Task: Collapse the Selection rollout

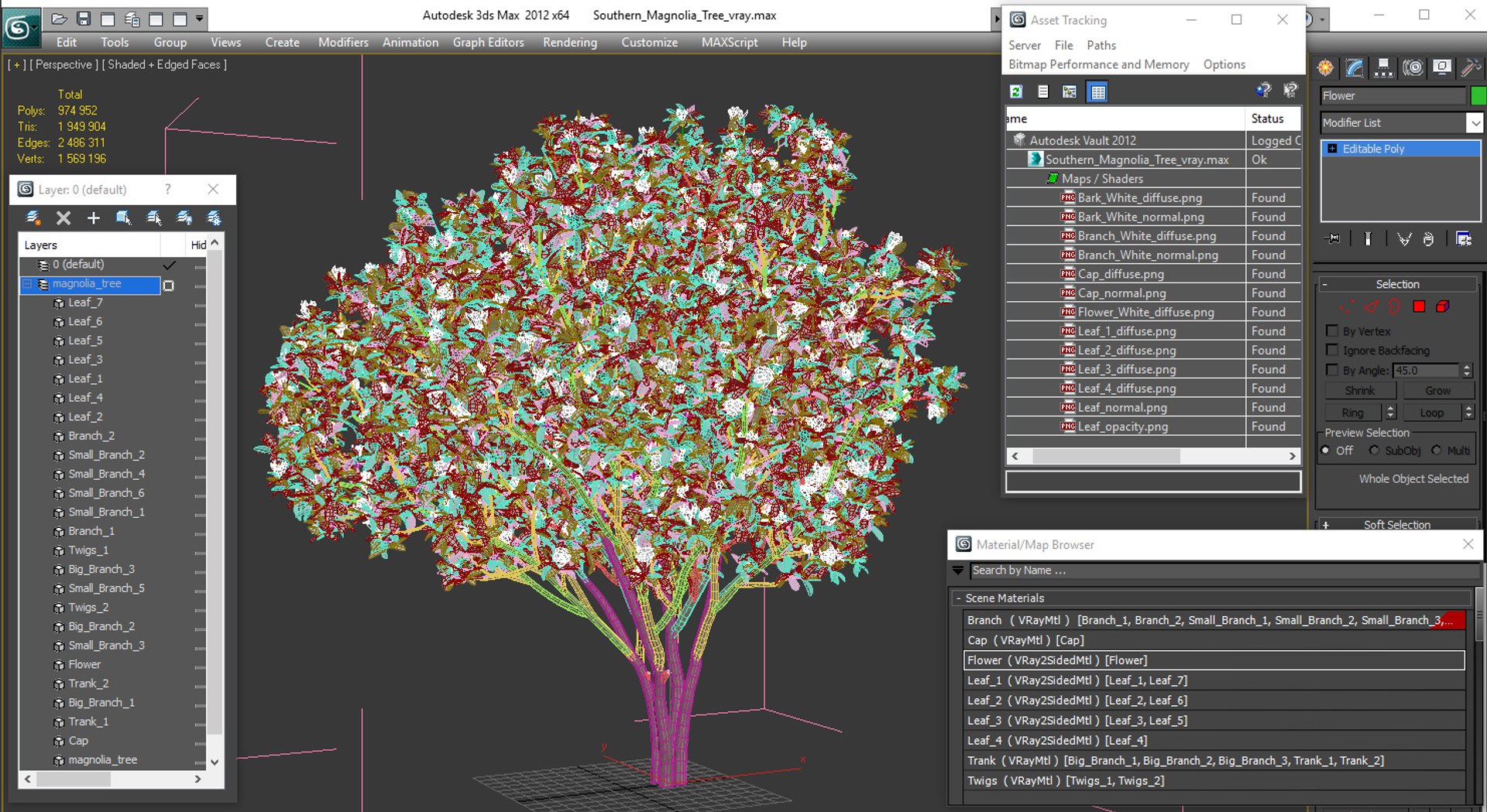Action: [1398, 284]
